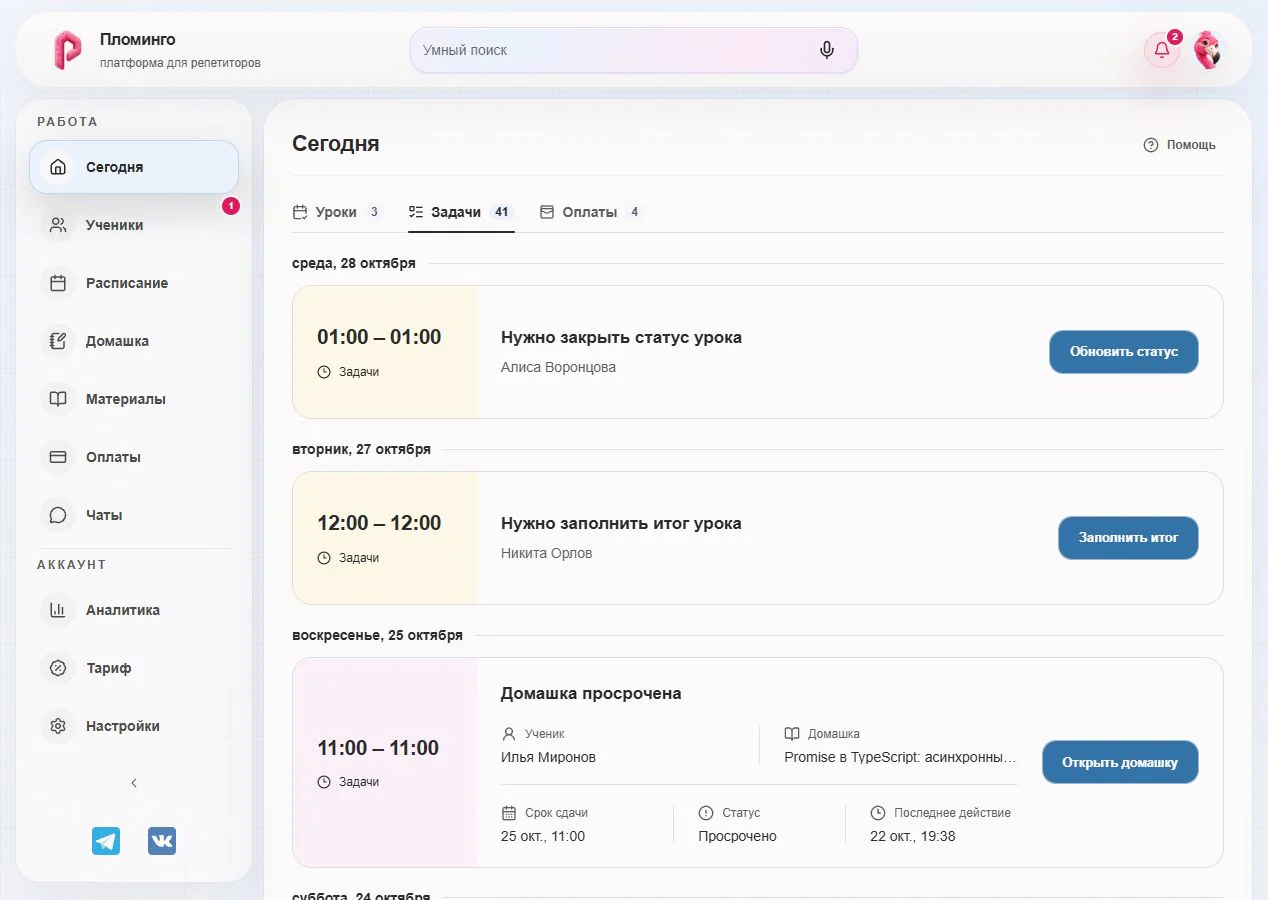
Task: Open Расписание in the sidebar
Action: point(134,283)
